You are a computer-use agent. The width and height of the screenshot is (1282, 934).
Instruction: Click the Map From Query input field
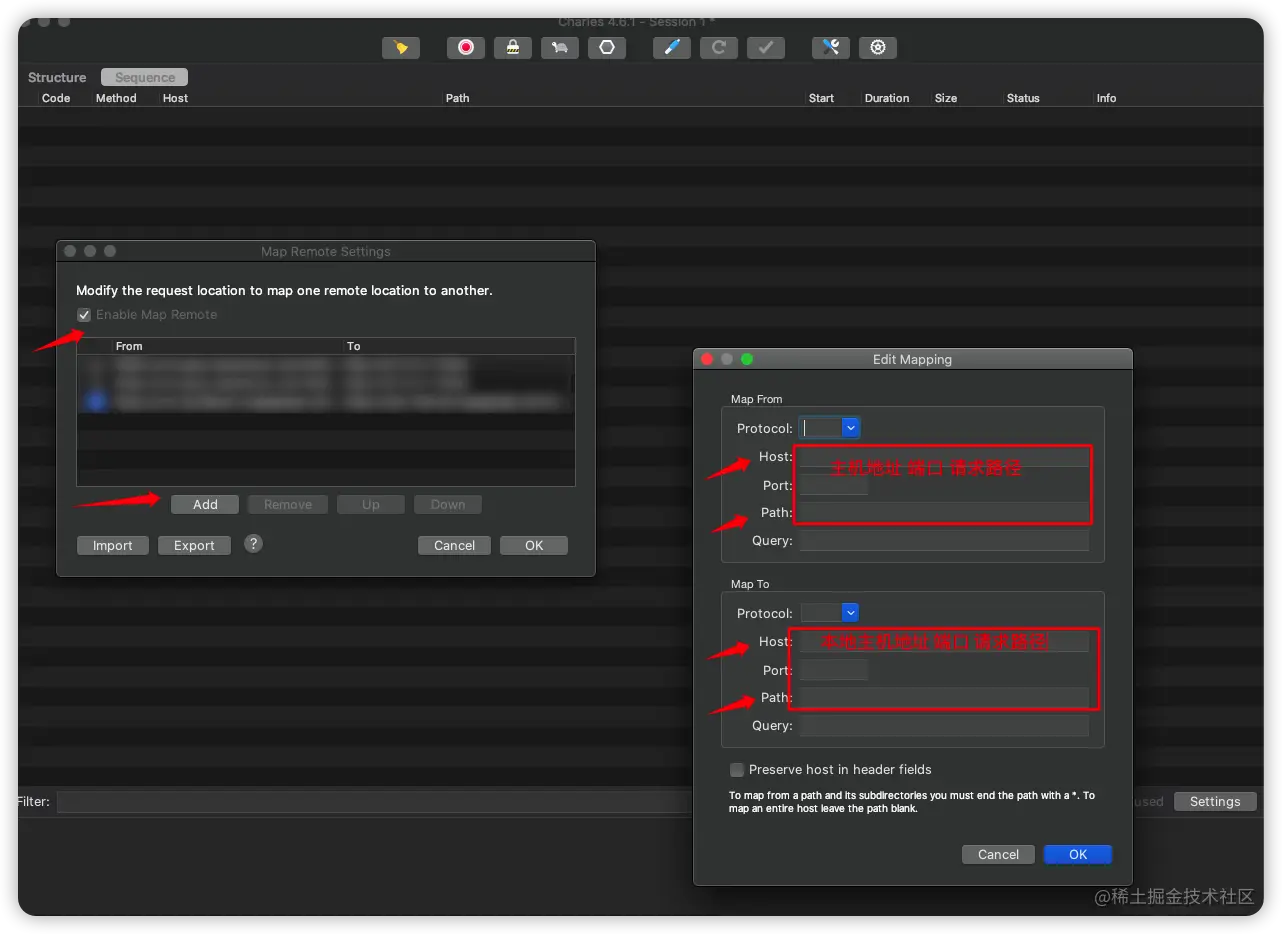[944, 541]
